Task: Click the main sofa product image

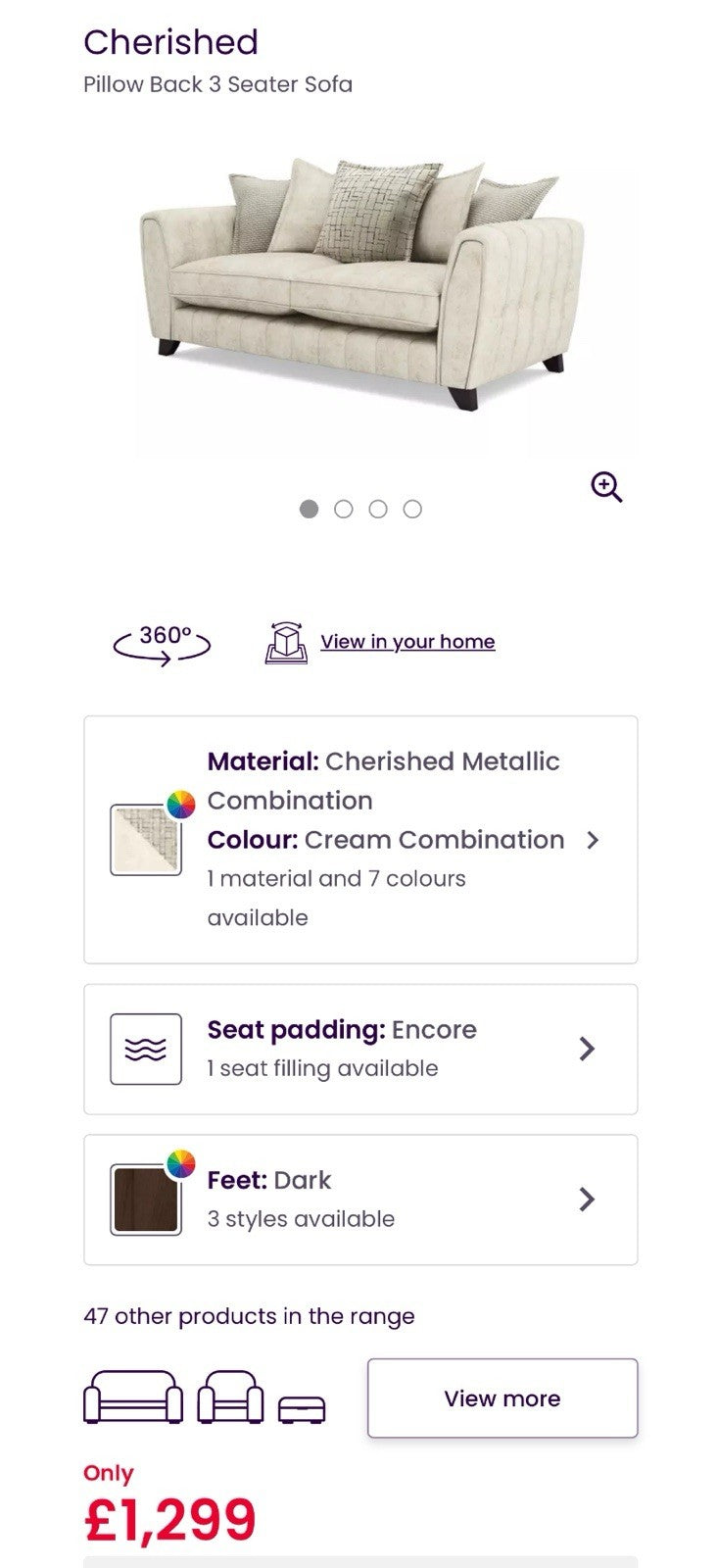Action: 362,284
